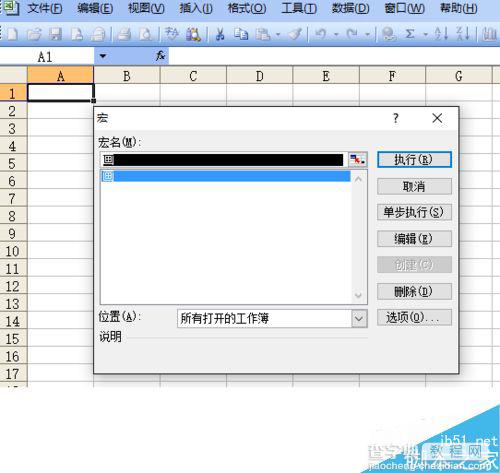Click the question mark help icon in 宏 dialog
This screenshot has width=500, height=473.
coord(396,118)
